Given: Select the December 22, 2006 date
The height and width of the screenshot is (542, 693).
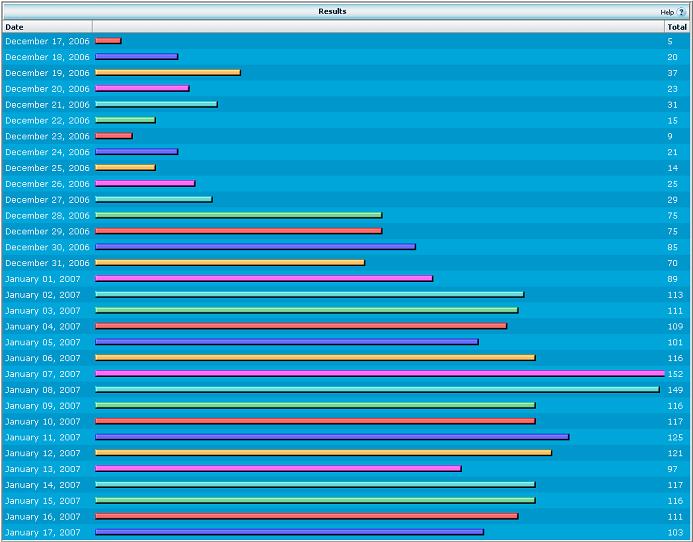Looking at the screenshot, I should pos(47,121).
